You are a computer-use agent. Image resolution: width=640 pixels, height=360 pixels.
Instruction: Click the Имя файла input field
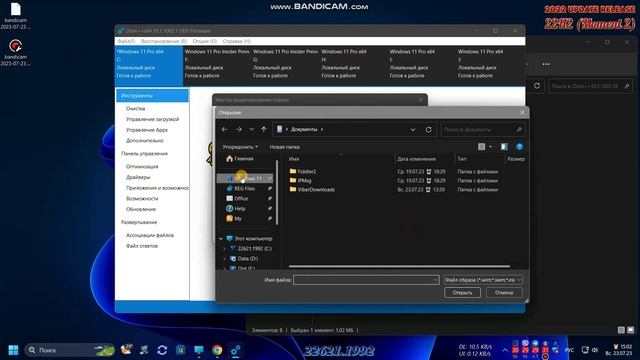coord(366,280)
